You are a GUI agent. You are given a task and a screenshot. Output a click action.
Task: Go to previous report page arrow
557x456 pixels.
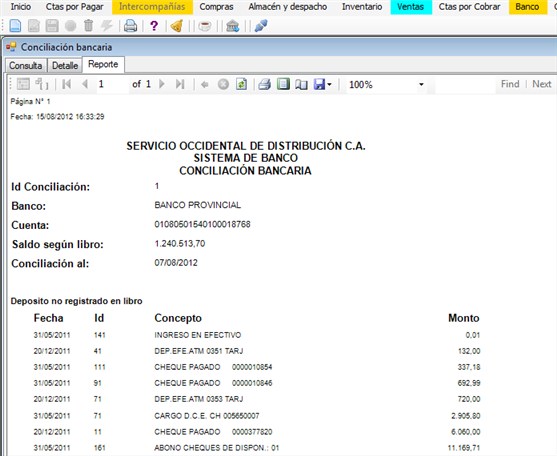coord(85,84)
